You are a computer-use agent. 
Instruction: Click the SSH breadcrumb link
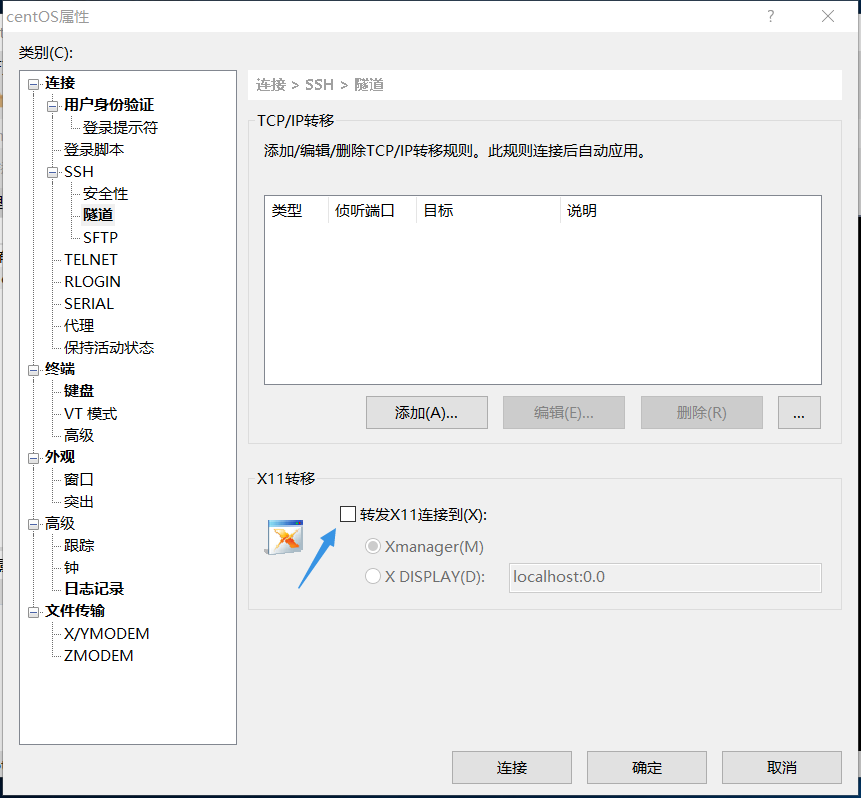pos(319,85)
